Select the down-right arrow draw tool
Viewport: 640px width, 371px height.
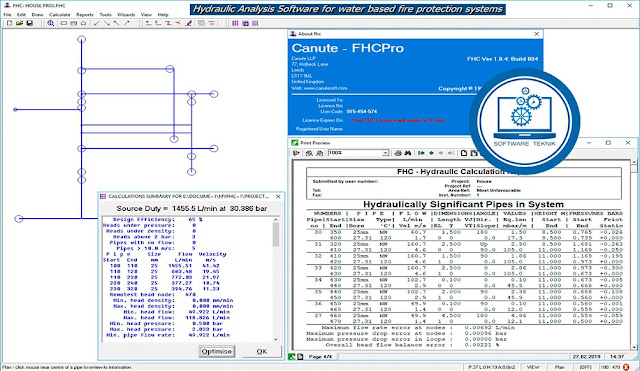(x=107, y=23)
